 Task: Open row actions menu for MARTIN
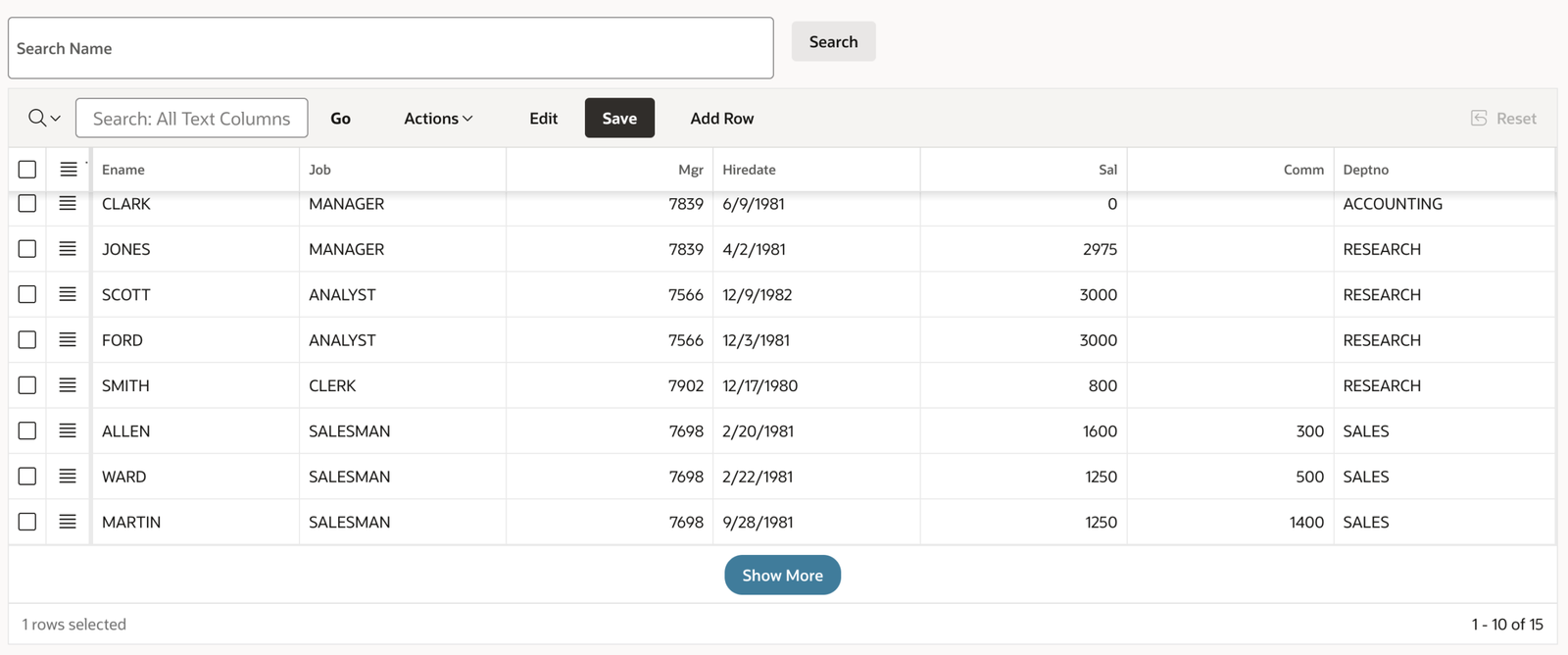click(x=68, y=522)
